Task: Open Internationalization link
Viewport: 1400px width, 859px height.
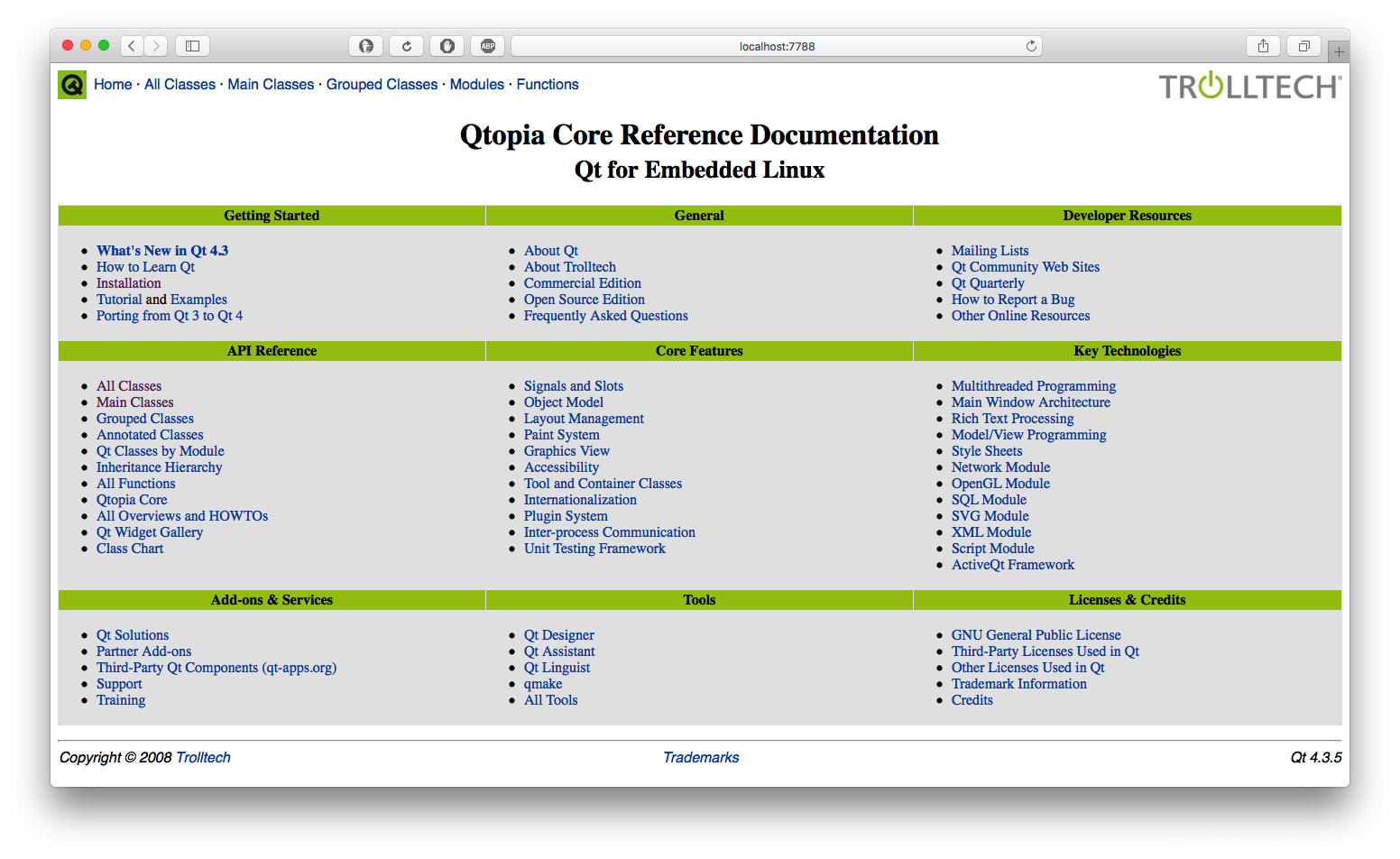Action: click(x=580, y=500)
